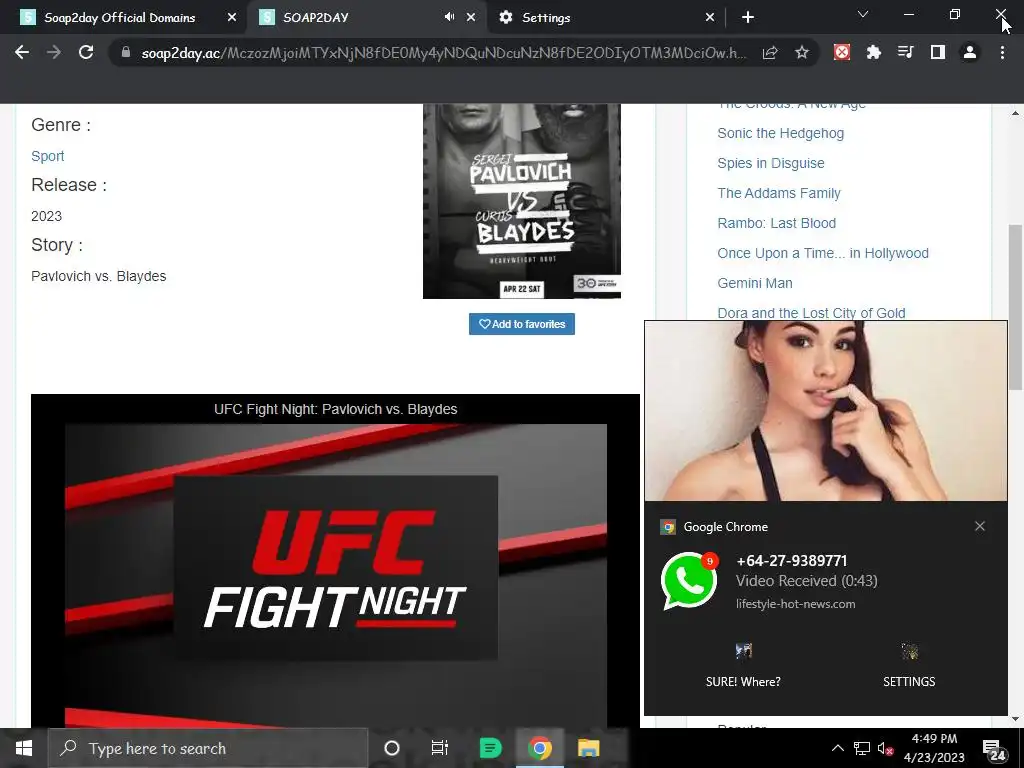The width and height of the screenshot is (1024, 768).
Task: Share this page icon in address bar
Action: click(x=770, y=53)
